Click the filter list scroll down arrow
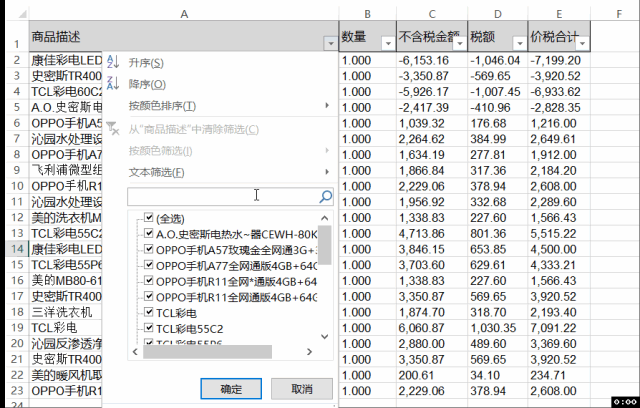 coord(324,337)
